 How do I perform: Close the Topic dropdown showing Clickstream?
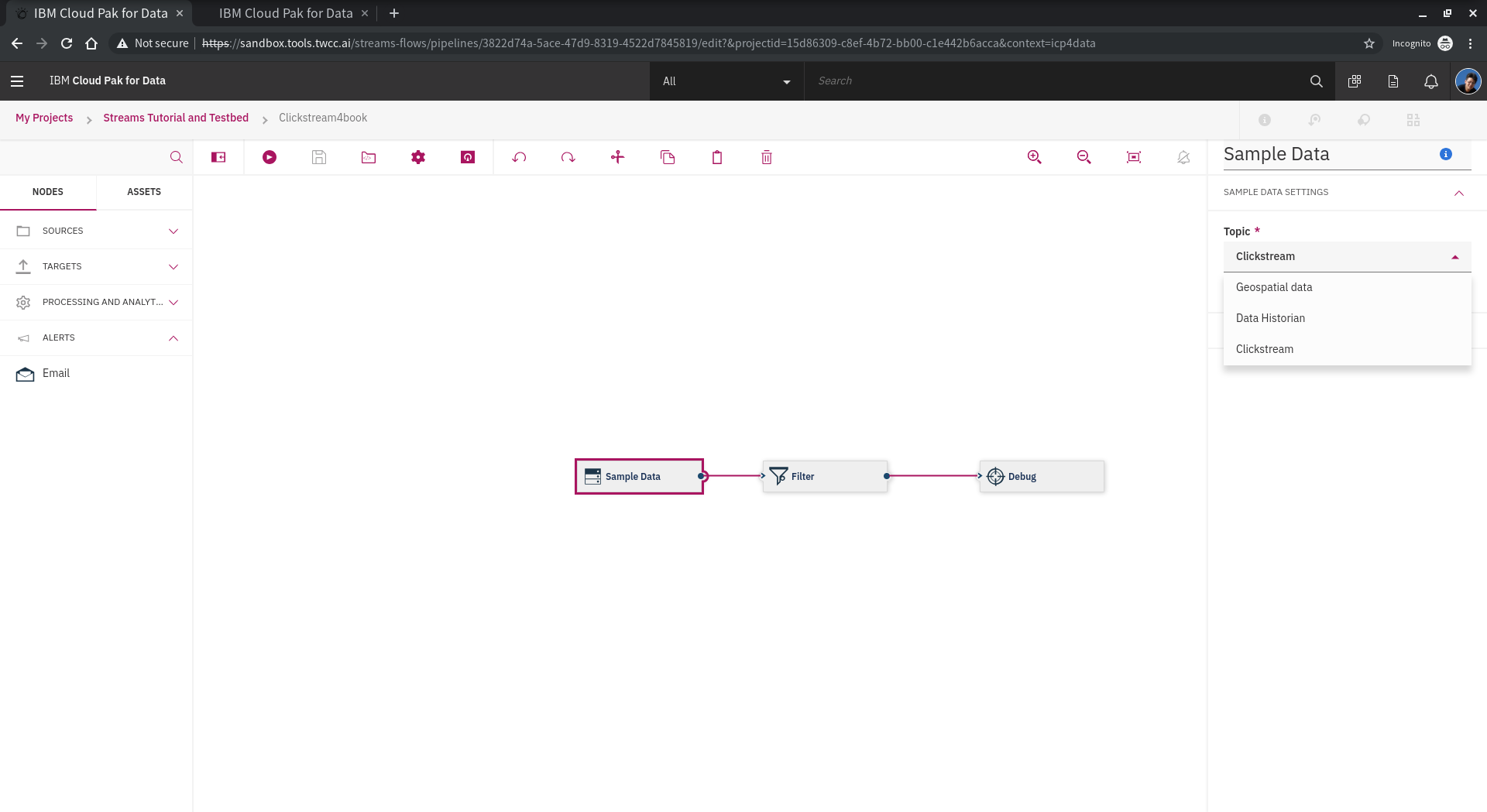1347,256
